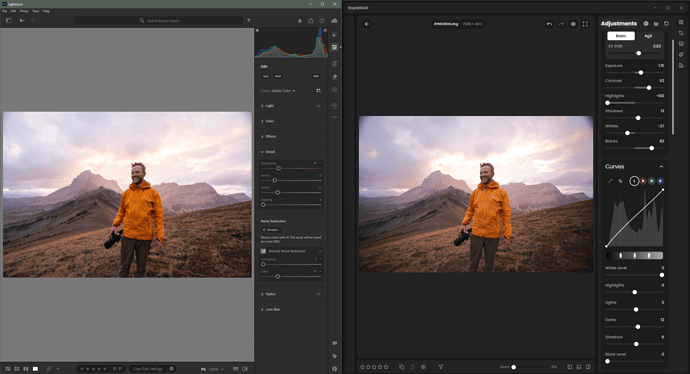Image resolution: width=690 pixels, height=374 pixels.
Task: Toggle Manual Noise Reduction checkbox icon
Action: [x=263, y=251]
